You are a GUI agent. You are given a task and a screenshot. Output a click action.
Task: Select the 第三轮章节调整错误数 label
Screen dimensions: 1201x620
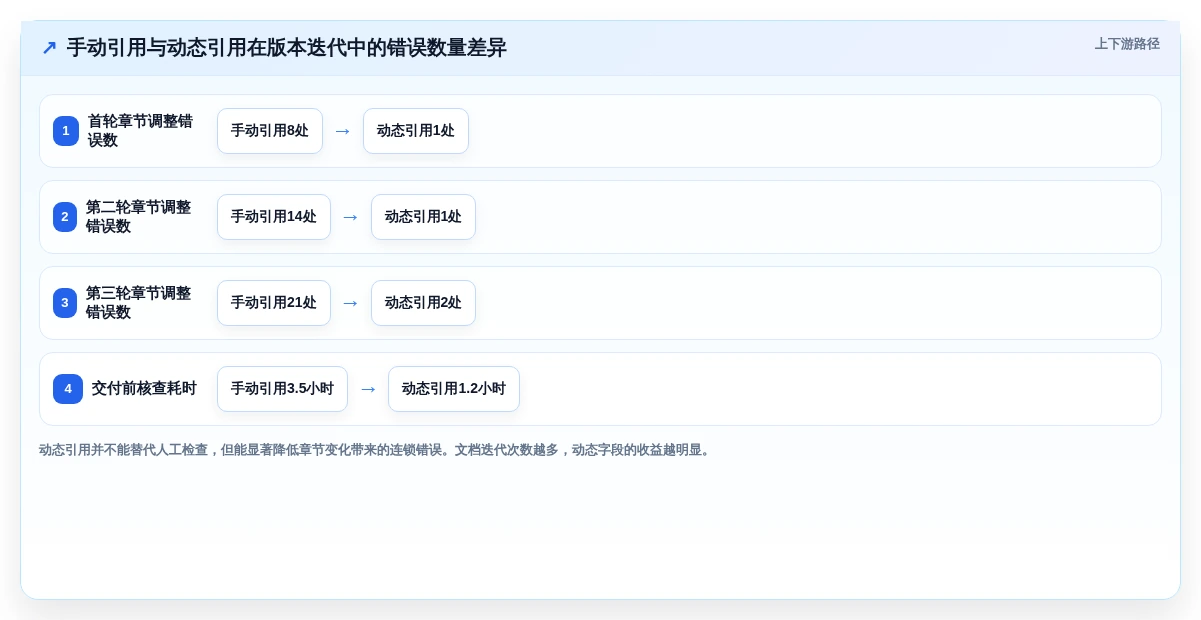138,303
